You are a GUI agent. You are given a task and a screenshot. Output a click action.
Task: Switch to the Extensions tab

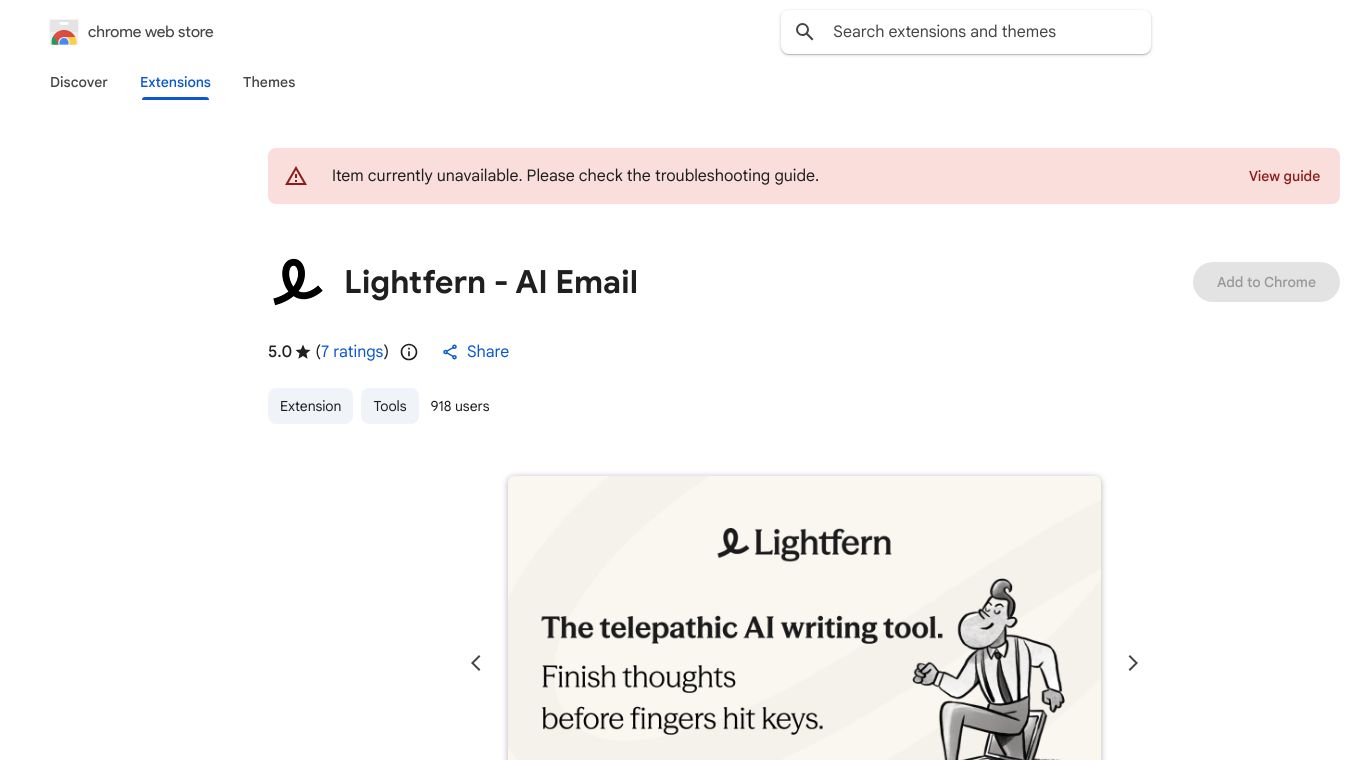[x=175, y=82]
